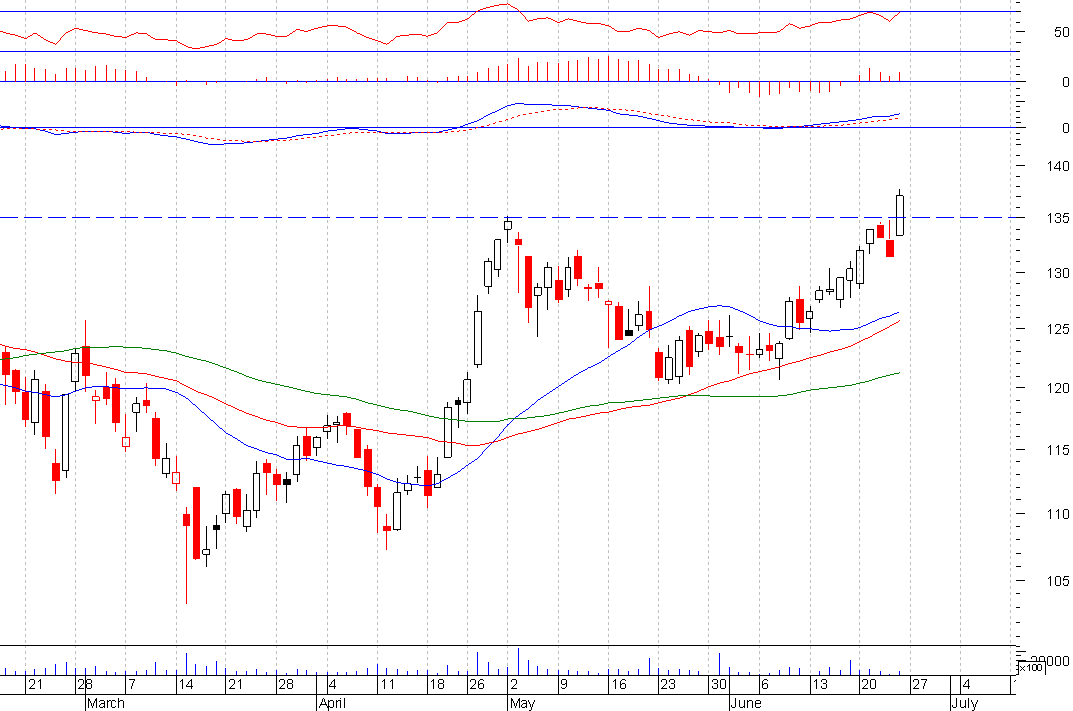Click the 130 price axis label
1073x711 pixels.
click(1058, 273)
